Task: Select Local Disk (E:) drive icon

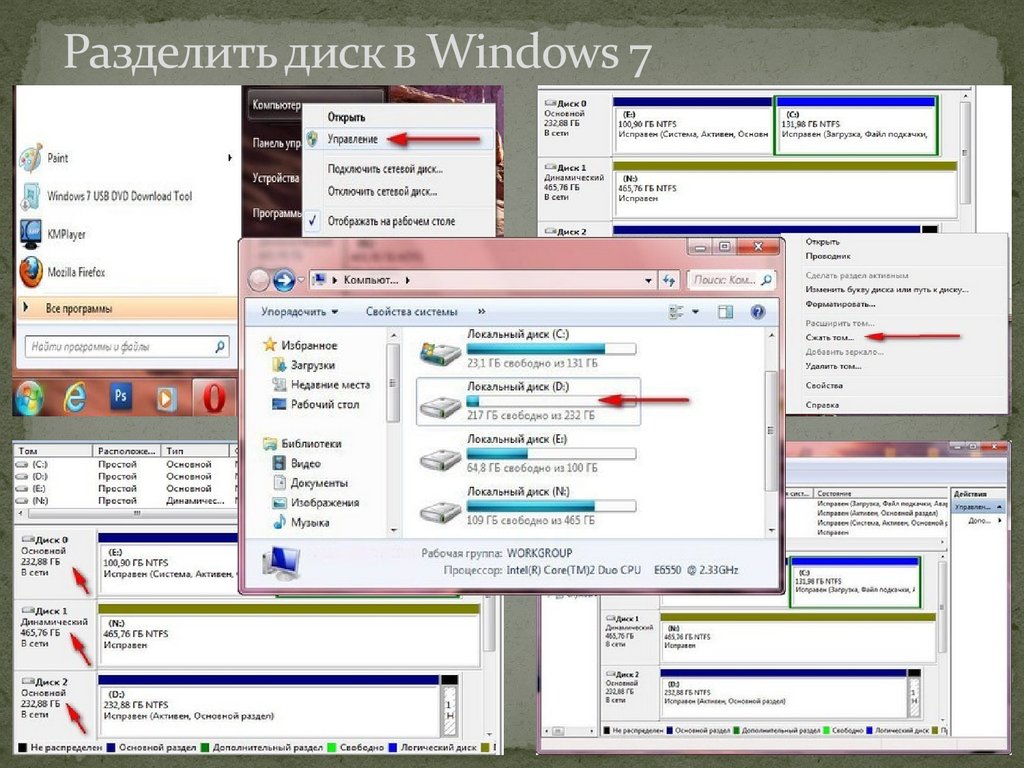Action: click(x=440, y=459)
